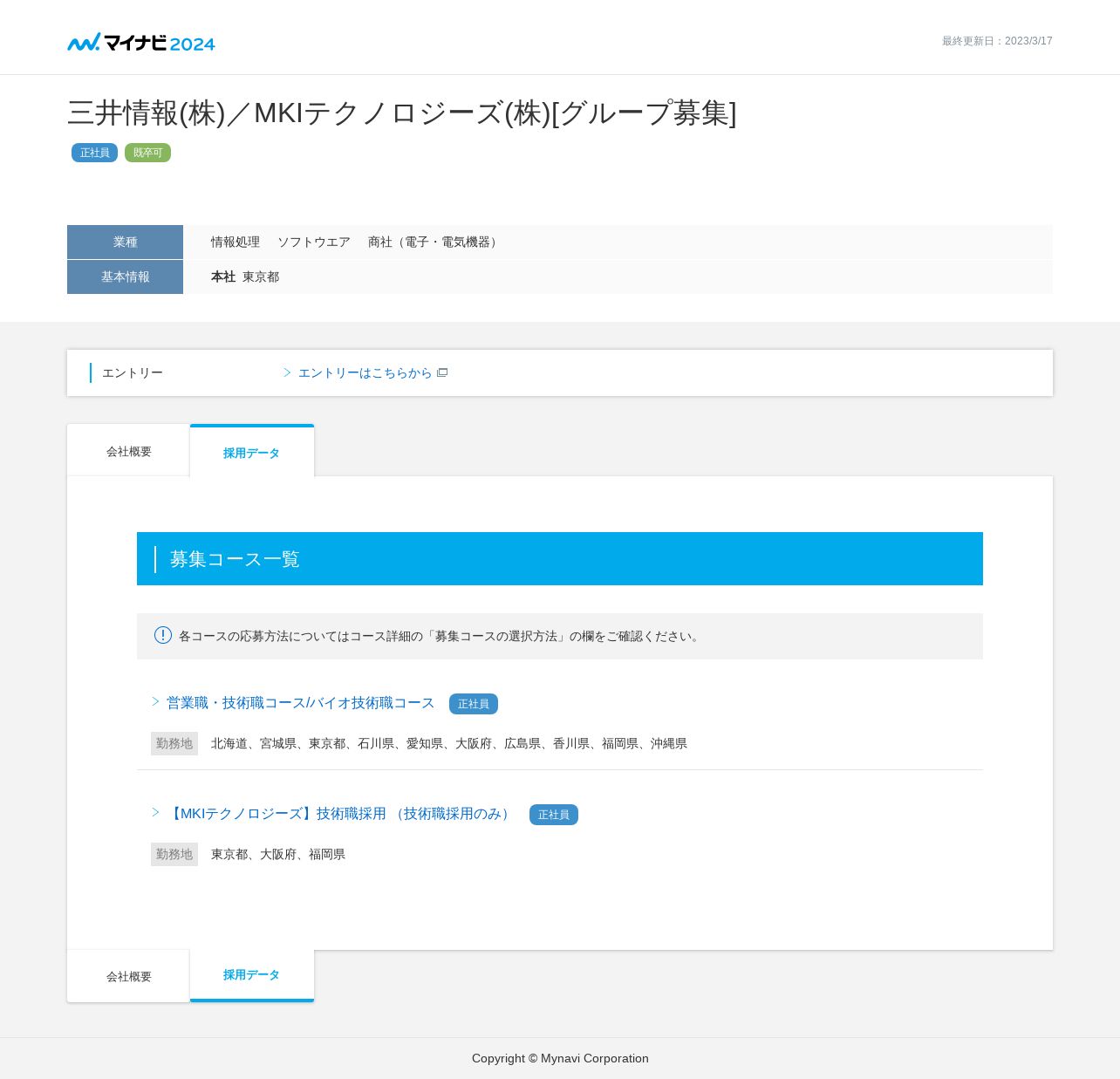Click 東京都、大阪府、福岡県 location text
1120x1079 pixels.
pyautogui.click(x=278, y=854)
